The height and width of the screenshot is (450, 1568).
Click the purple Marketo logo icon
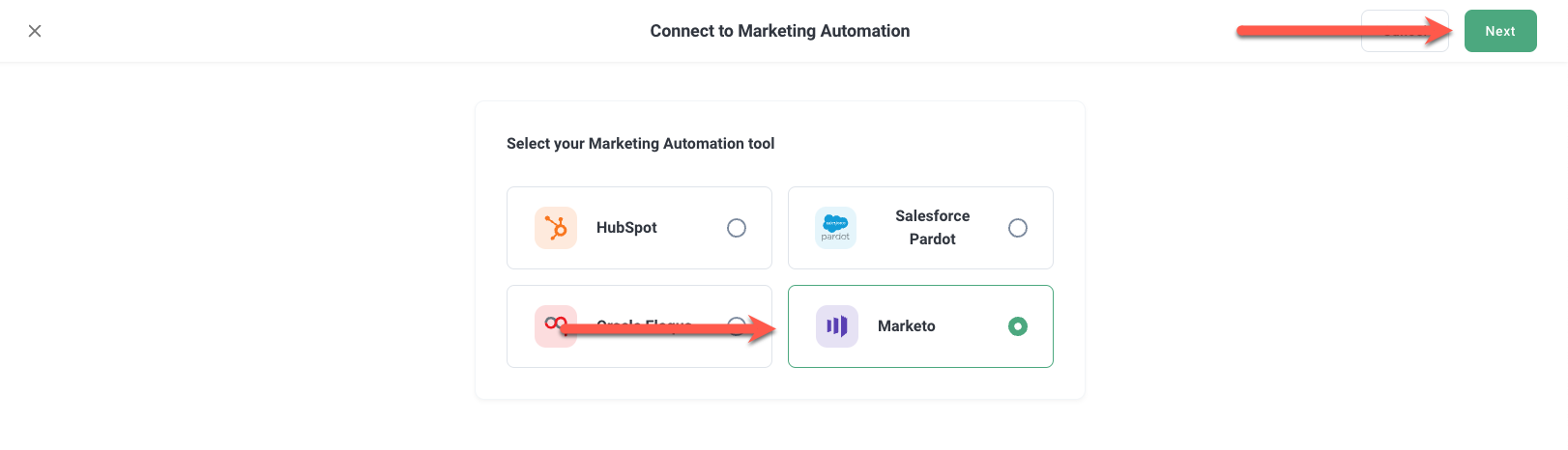click(836, 326)
